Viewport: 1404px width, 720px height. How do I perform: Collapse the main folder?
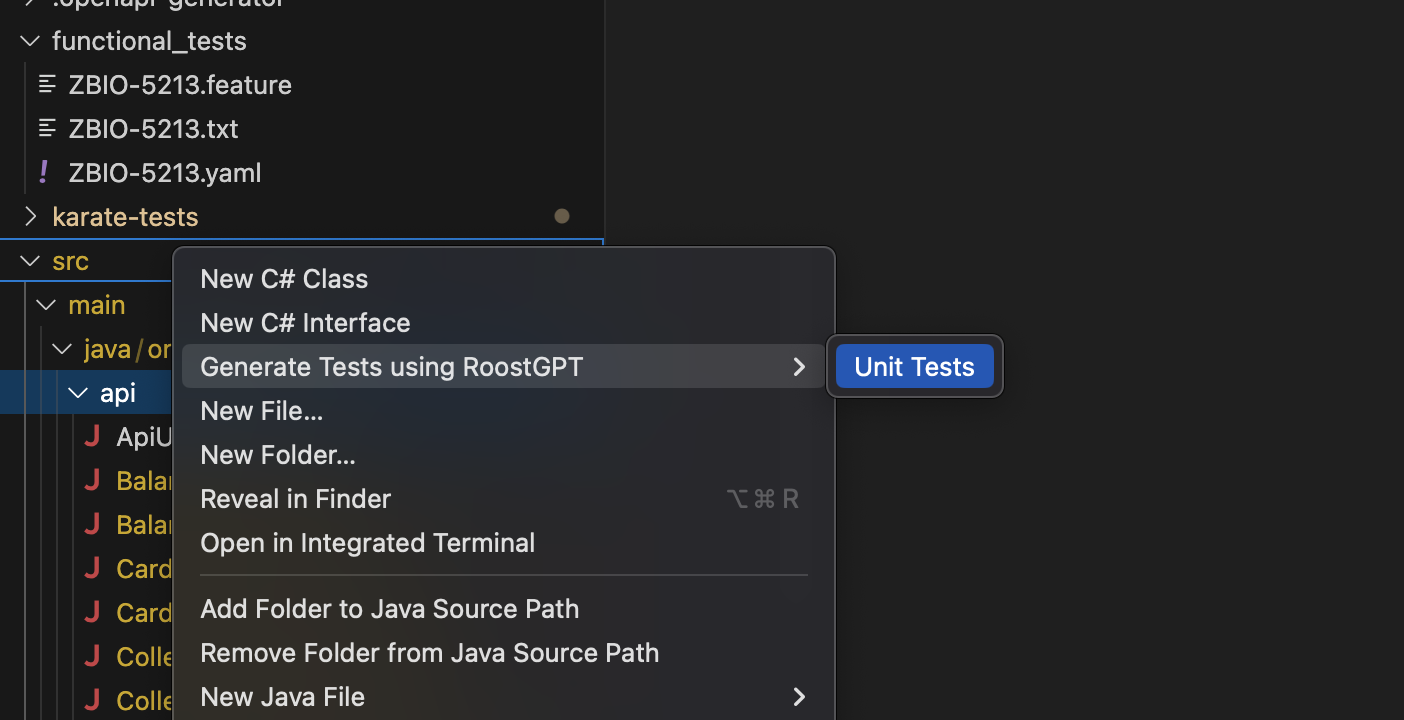point(45,304)
